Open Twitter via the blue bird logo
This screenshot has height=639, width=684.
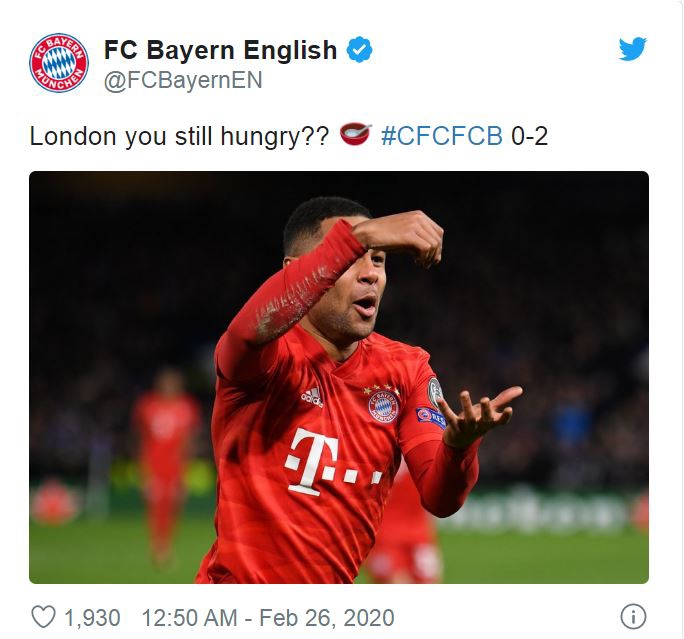[x=632, y=48]
